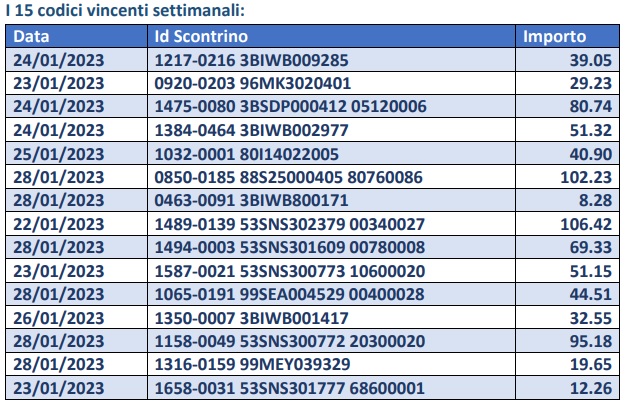Click the title 'I 15 codici vincenti settimanali'

pos(125,10)
